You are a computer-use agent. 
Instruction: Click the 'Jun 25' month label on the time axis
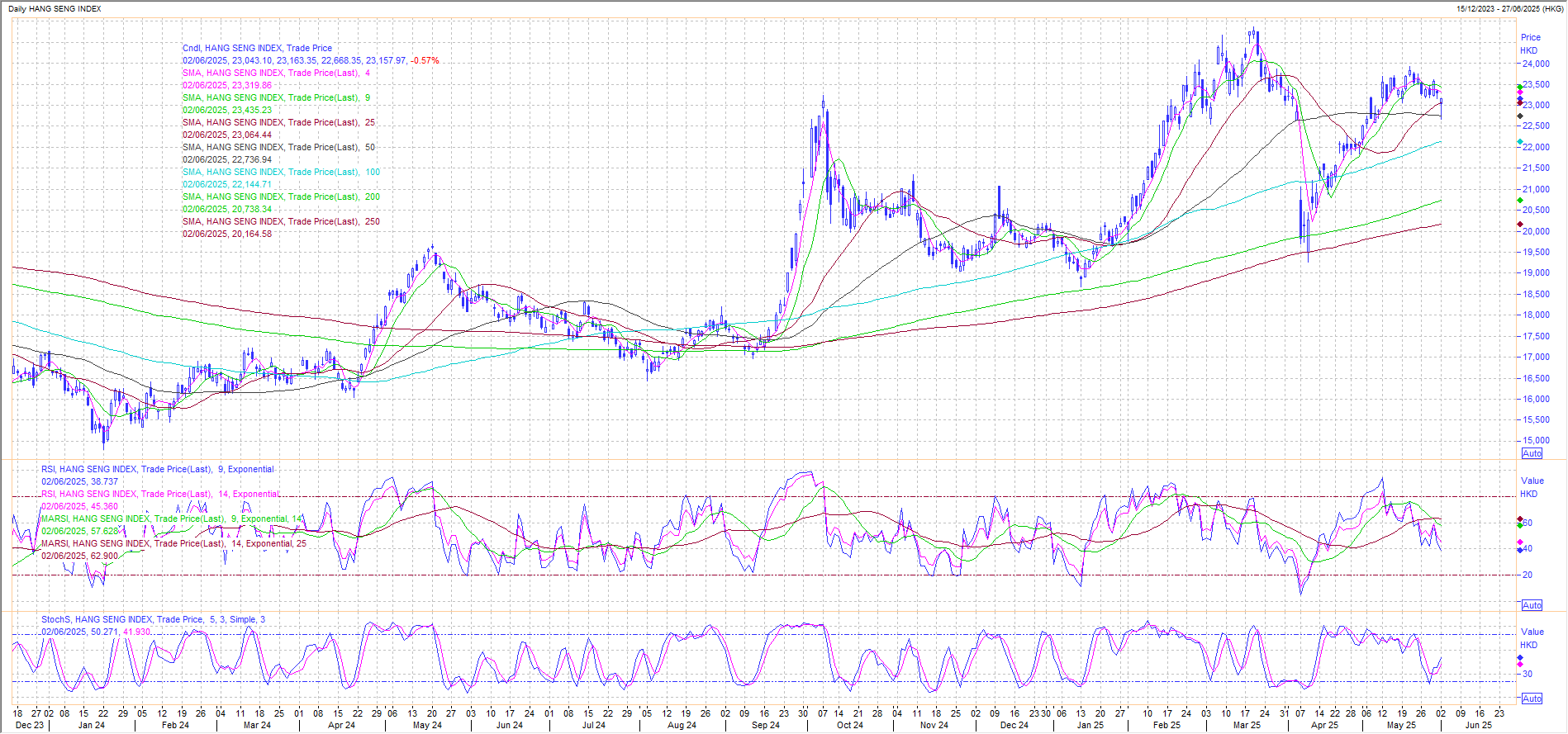tap(1478, 725)
